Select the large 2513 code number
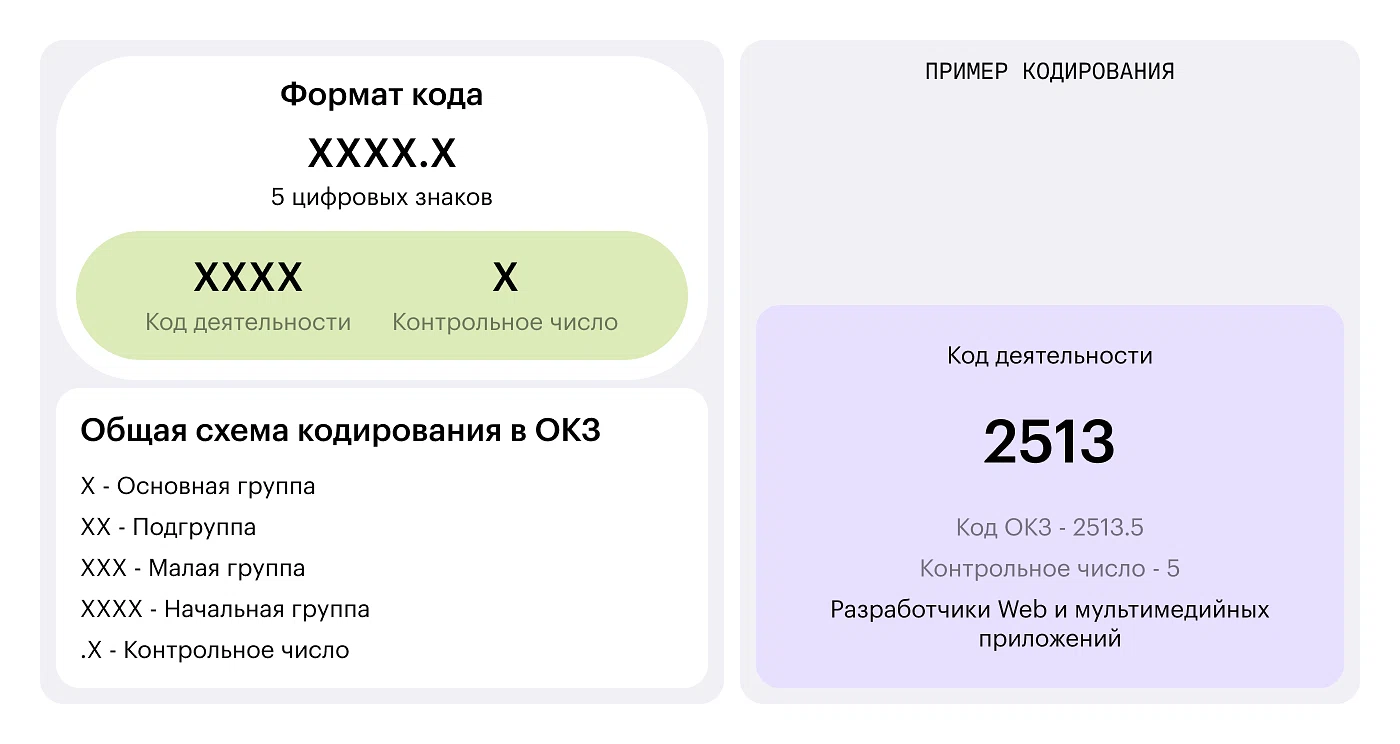This screenshot has width=1400, height=744. (1049, 441)
